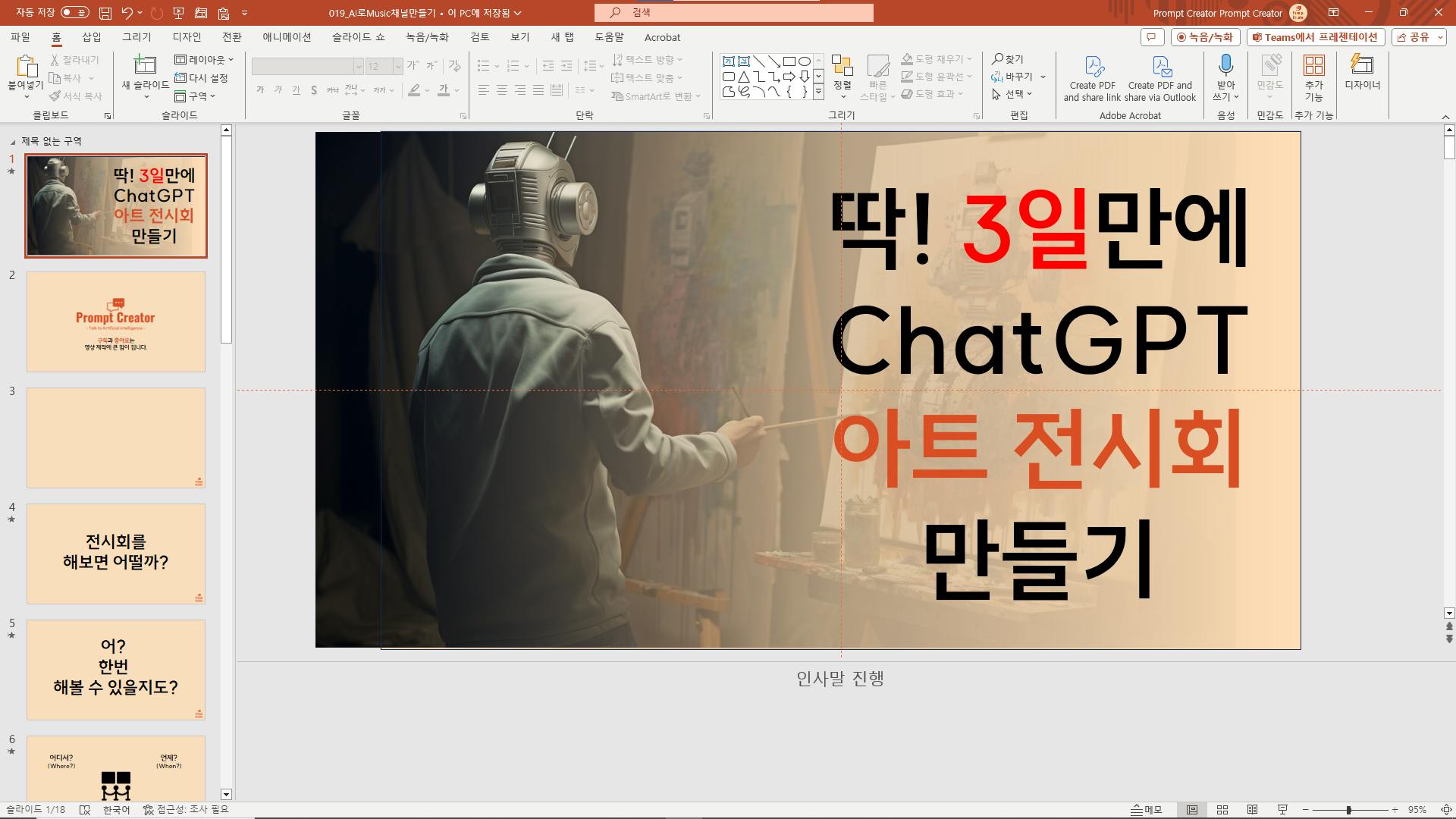Click the zoom slider handle
Screen dimensions: 1456x819
coord(1349,810)
